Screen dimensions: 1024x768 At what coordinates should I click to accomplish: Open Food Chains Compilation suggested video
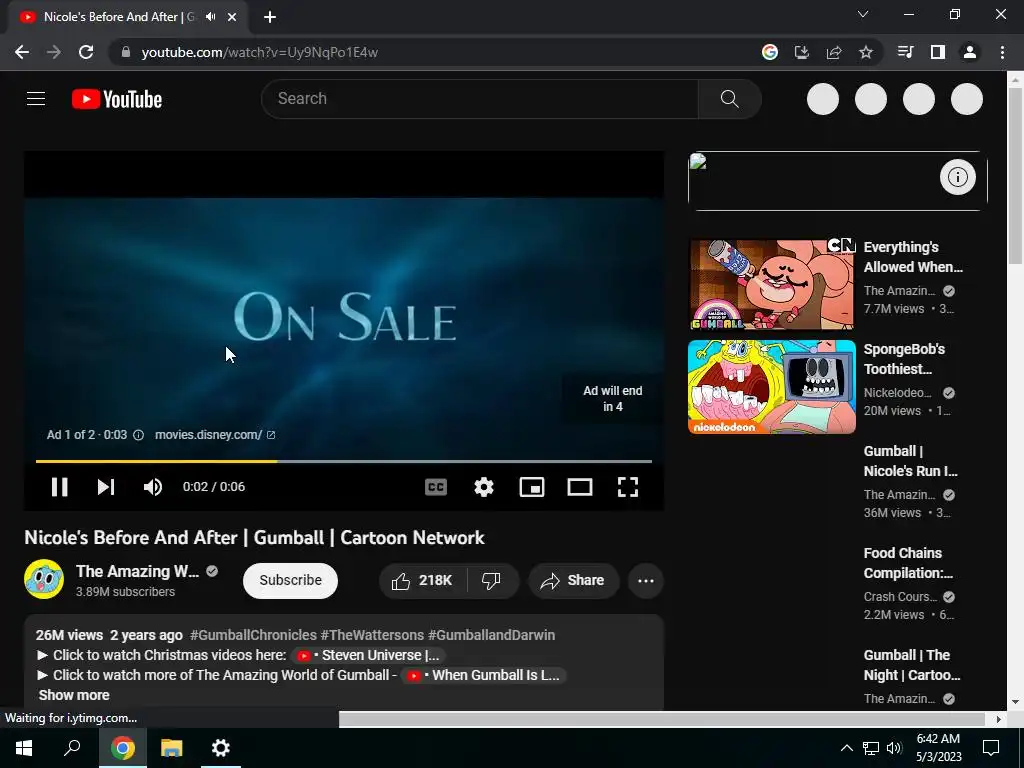coord(908,563)
